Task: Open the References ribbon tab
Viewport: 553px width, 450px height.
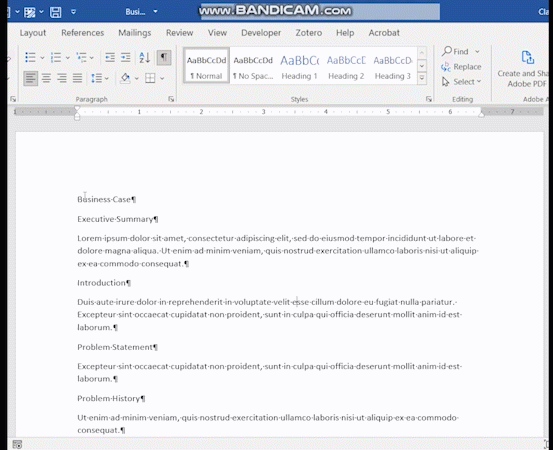Action: click(x=83, y=33)
